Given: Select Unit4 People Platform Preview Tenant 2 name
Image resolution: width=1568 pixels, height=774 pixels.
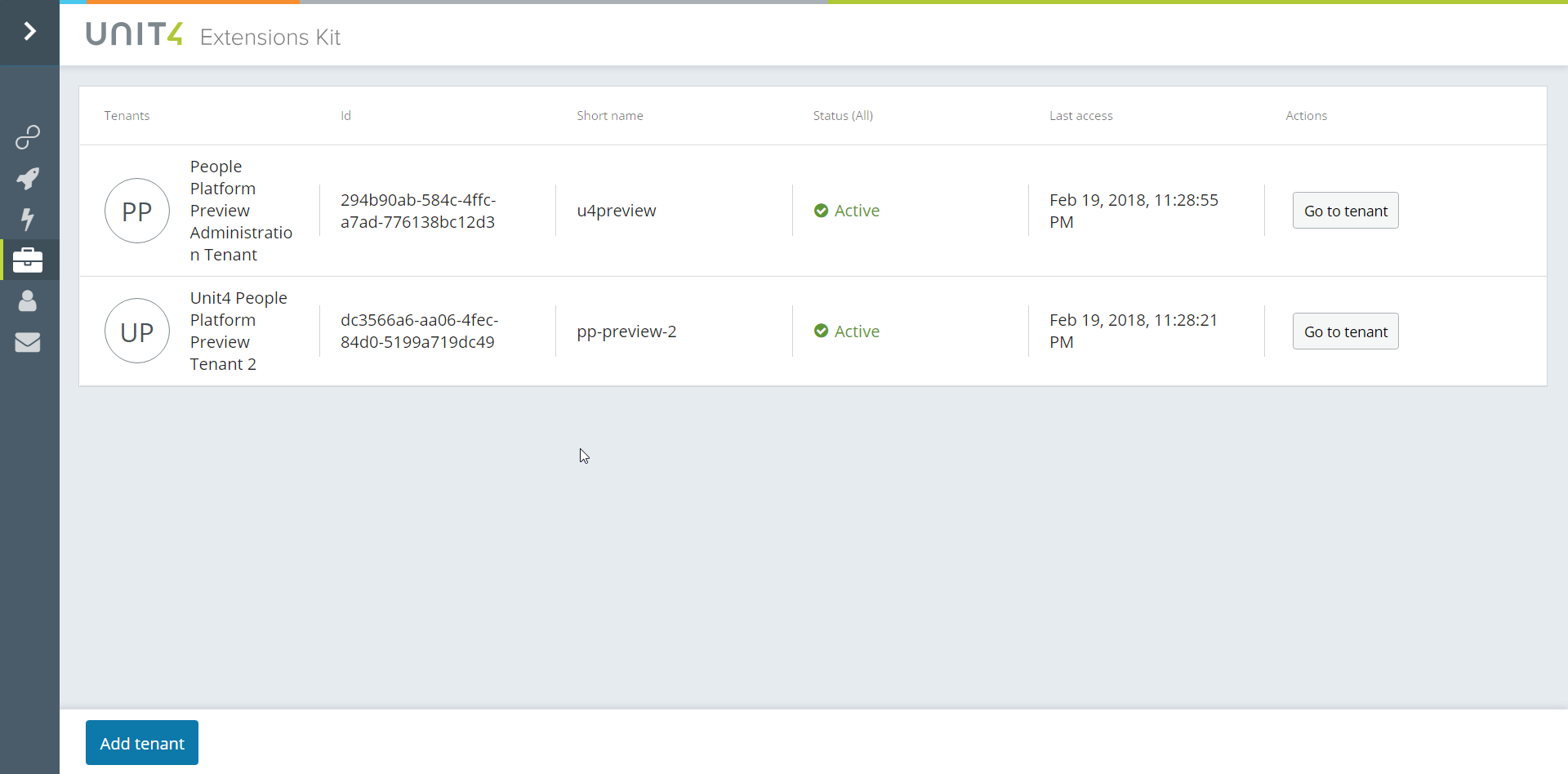Looking at the screenshot, I should coord(238,331).
